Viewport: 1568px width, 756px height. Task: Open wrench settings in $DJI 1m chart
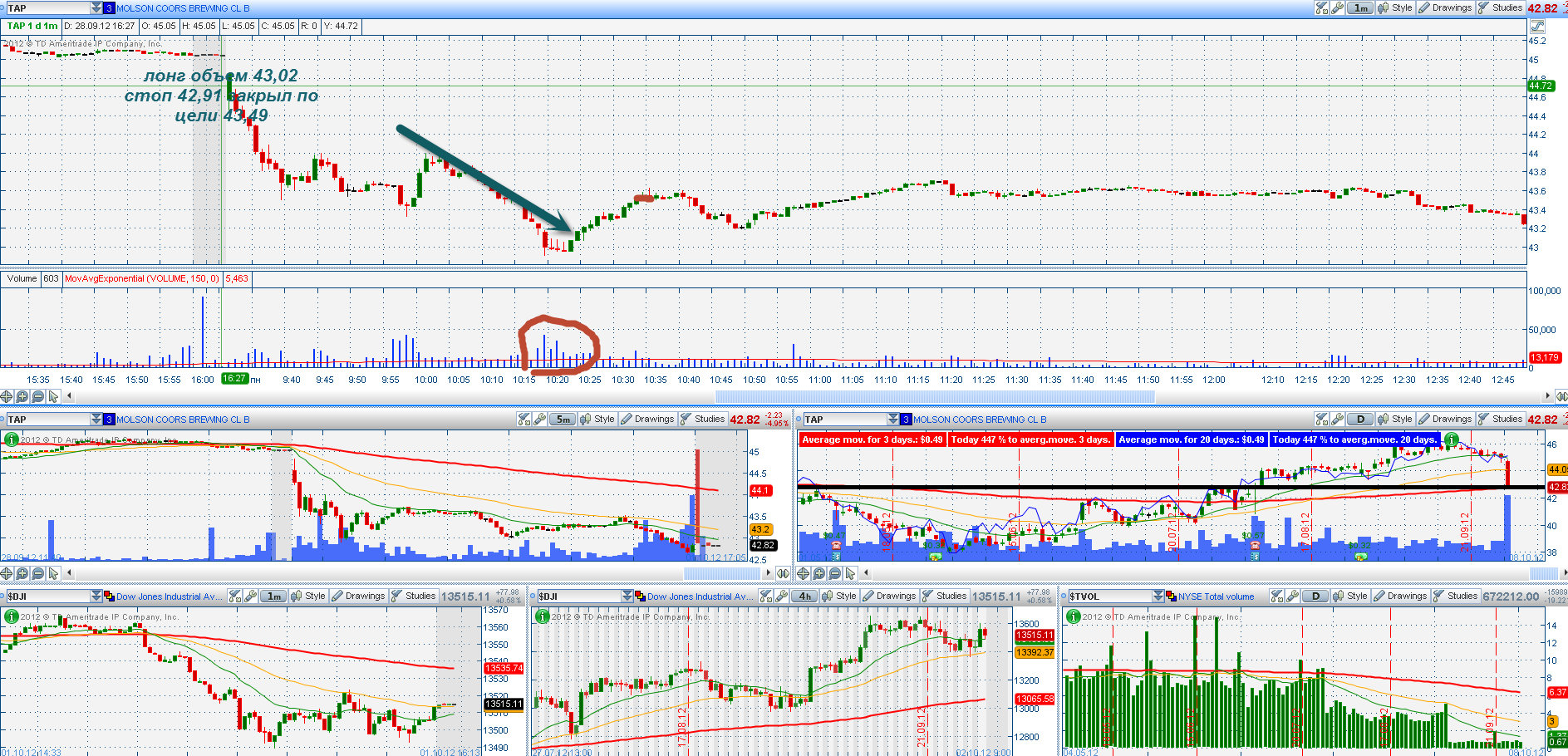coord(251,596)
